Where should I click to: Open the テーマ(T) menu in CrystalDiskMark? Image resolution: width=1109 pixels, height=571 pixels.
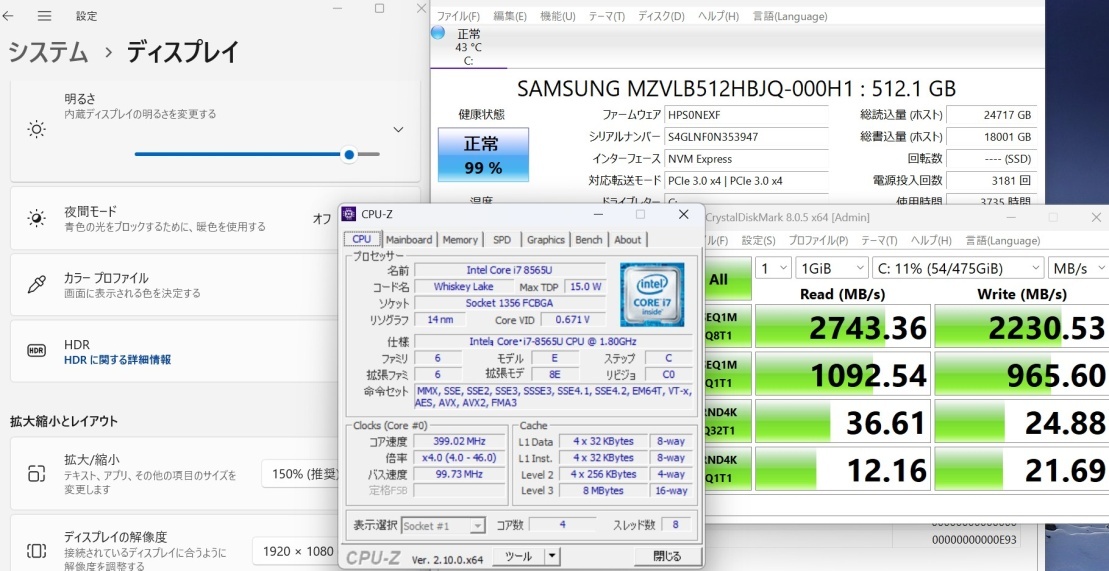click(879, 241)
